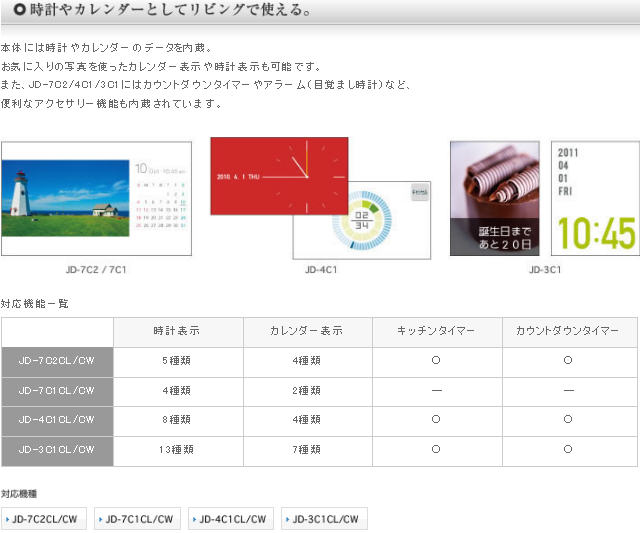The width and height of the screenshot is (642, 533).
Task: Select the キッチンタイマー column header
Action: [x=436, y=332]
